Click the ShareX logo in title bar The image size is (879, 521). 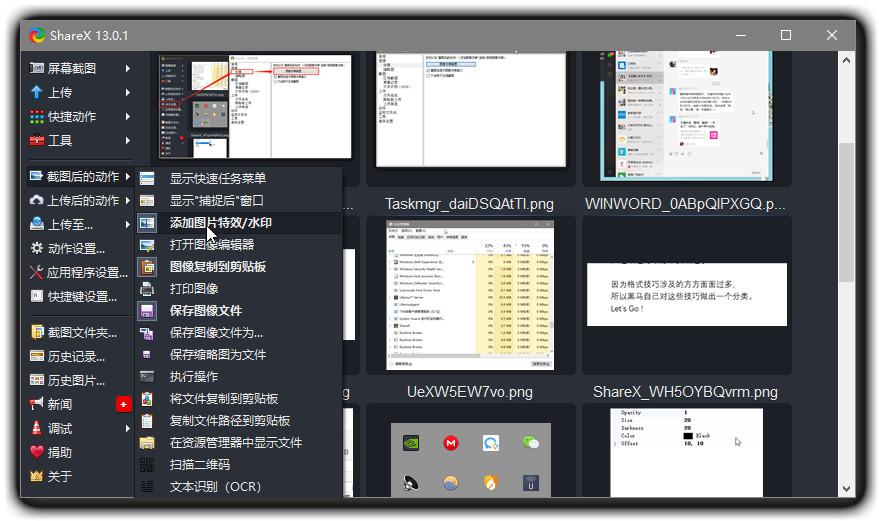point(38,35)
